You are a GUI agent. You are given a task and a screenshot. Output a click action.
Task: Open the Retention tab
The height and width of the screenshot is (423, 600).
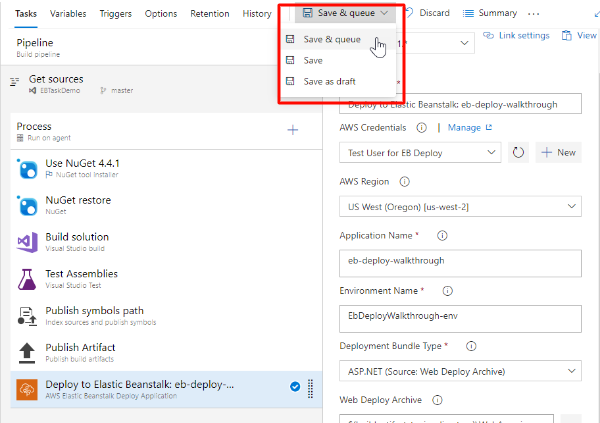click(x=210, y=14)
